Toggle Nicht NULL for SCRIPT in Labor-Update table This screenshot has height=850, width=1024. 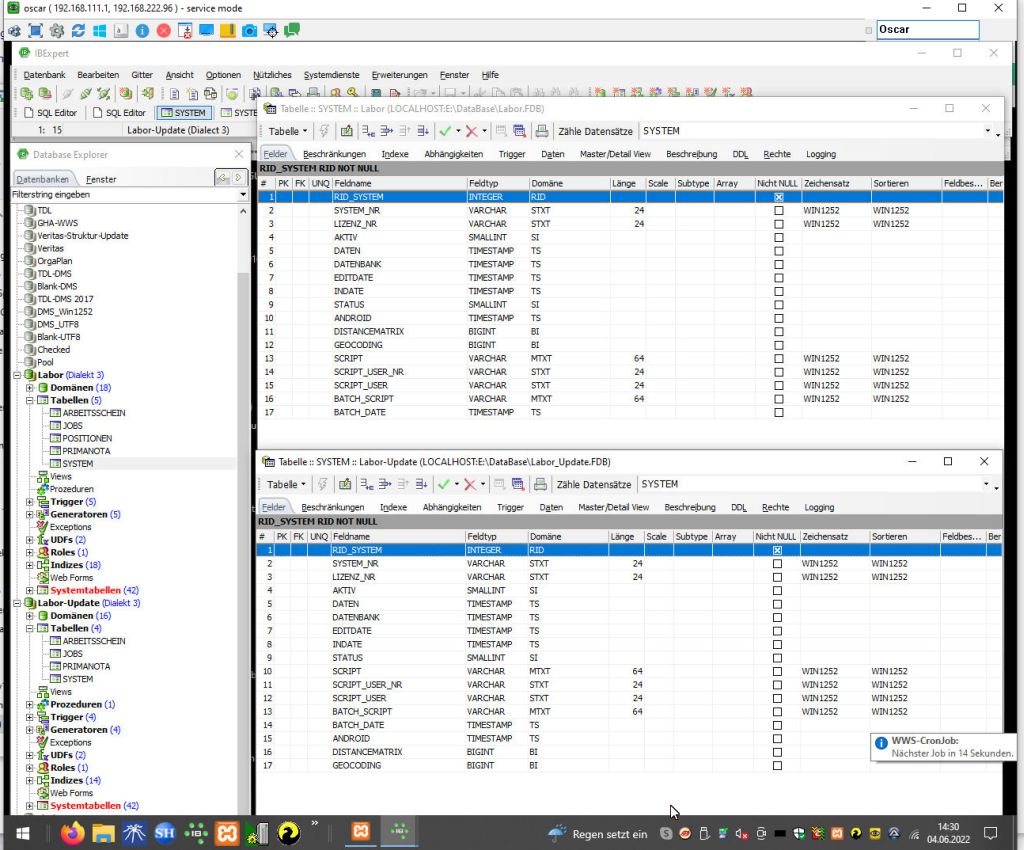click(777, 672)
